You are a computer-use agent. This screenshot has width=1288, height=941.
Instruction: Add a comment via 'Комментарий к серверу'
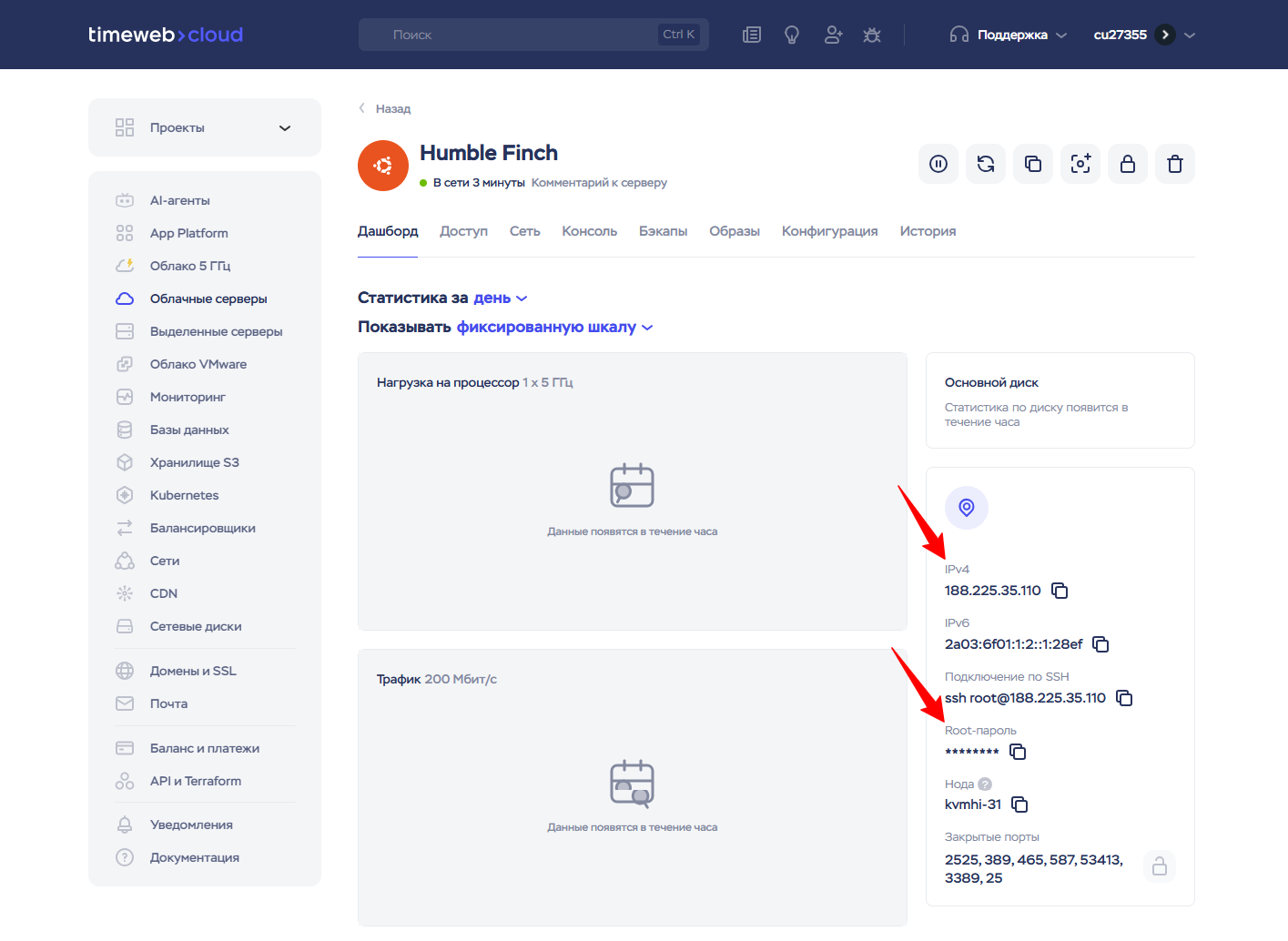coord(599,183)
